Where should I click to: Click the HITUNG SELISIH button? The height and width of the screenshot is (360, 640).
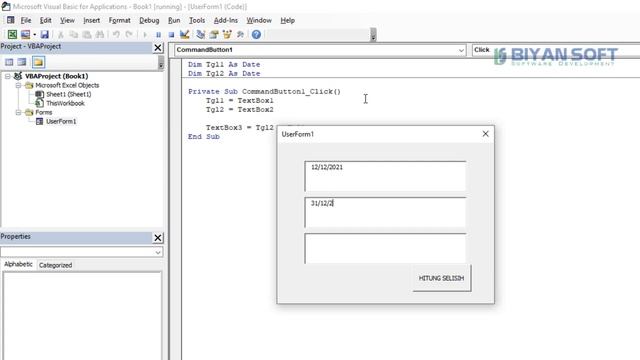(442, 278)
